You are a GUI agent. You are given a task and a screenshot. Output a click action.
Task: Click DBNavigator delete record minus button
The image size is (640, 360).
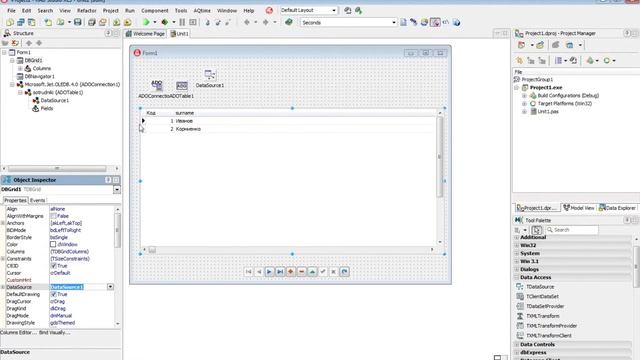[302, 272]
